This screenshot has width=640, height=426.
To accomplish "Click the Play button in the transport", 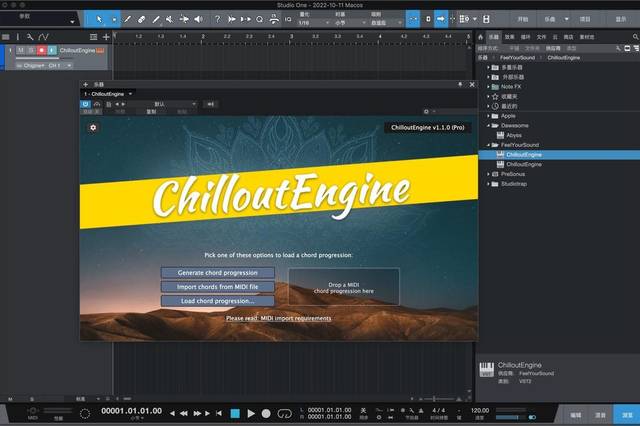I will pyautogui.click(x=251, y=414).
